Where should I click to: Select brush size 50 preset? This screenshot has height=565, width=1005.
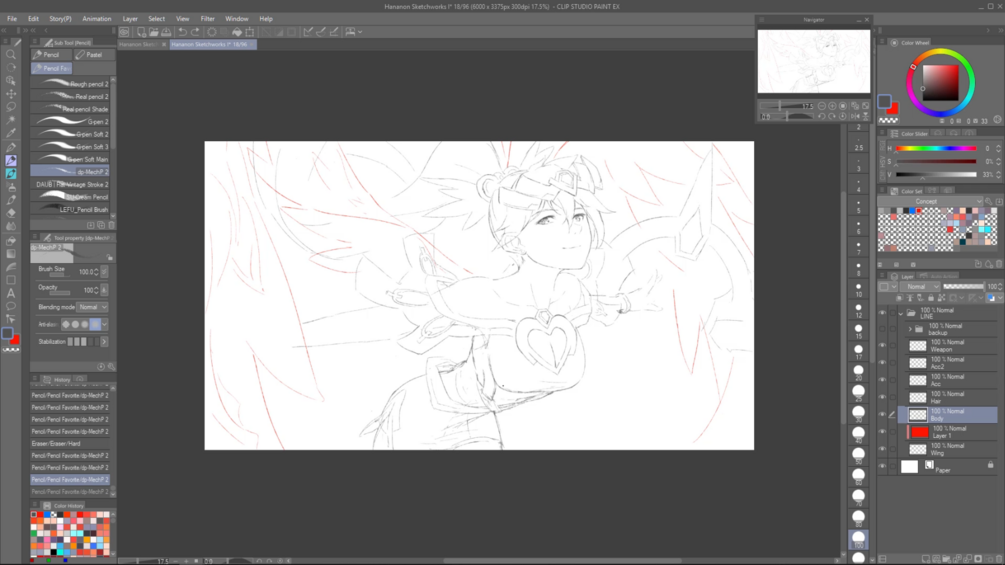[858, 454]
